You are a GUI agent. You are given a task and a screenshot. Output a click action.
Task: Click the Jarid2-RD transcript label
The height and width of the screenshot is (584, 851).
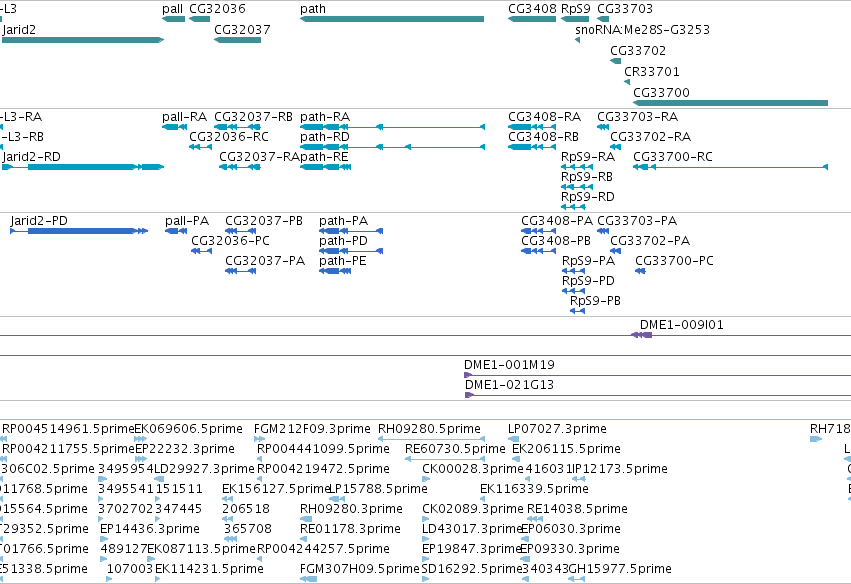[31, 157]
